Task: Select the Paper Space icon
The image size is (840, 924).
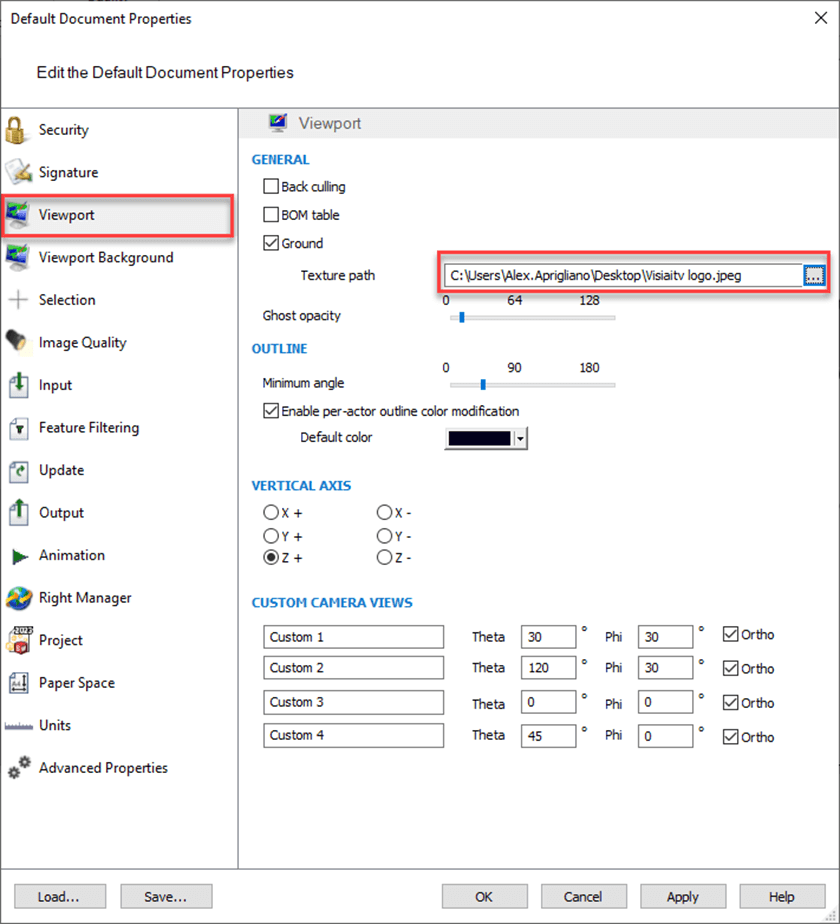Action: click(17, 683)
